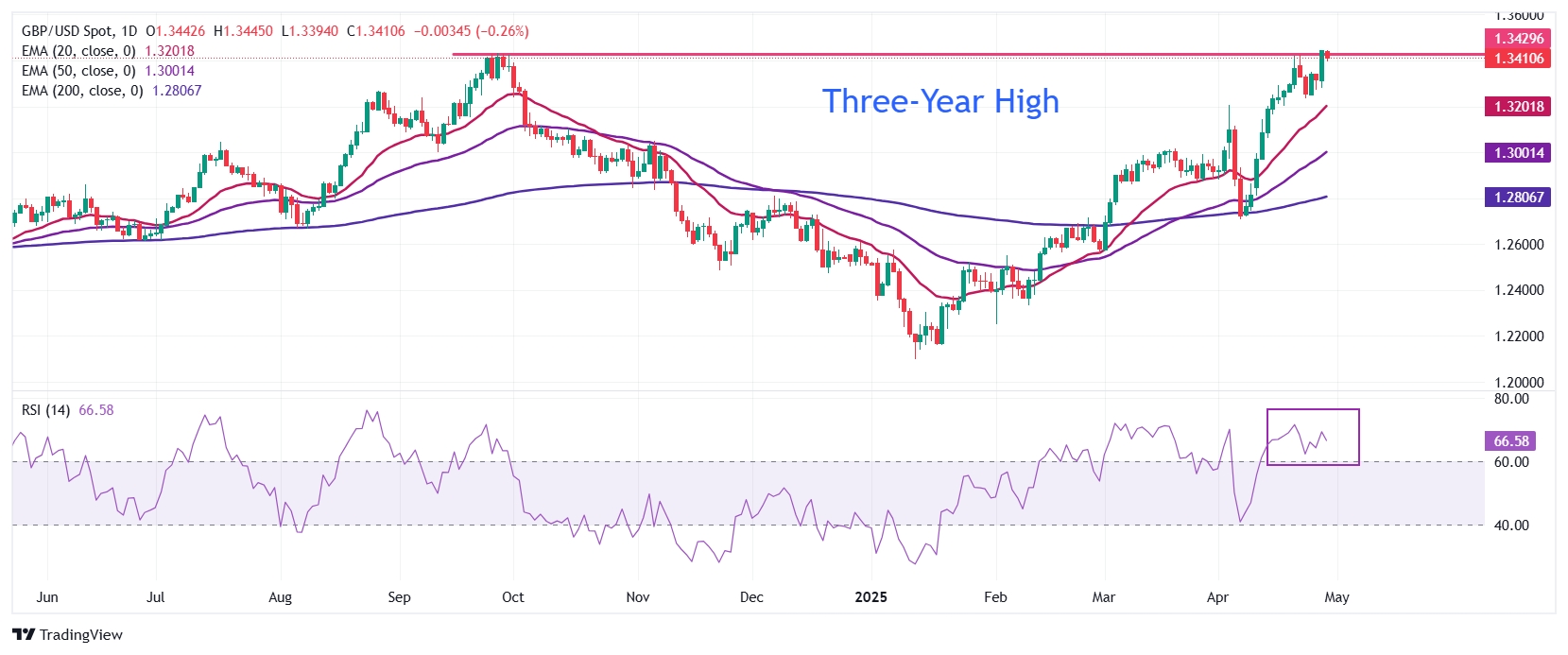1568x655 pixels.
Task: Click the Oct label on time axis
Action: [513, 597]
